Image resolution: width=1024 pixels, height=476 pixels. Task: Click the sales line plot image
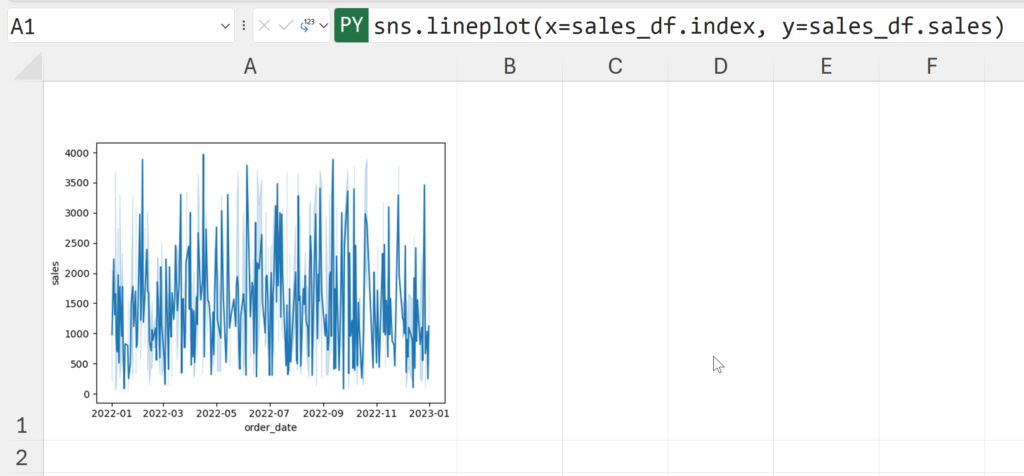(x=250, y=280)
